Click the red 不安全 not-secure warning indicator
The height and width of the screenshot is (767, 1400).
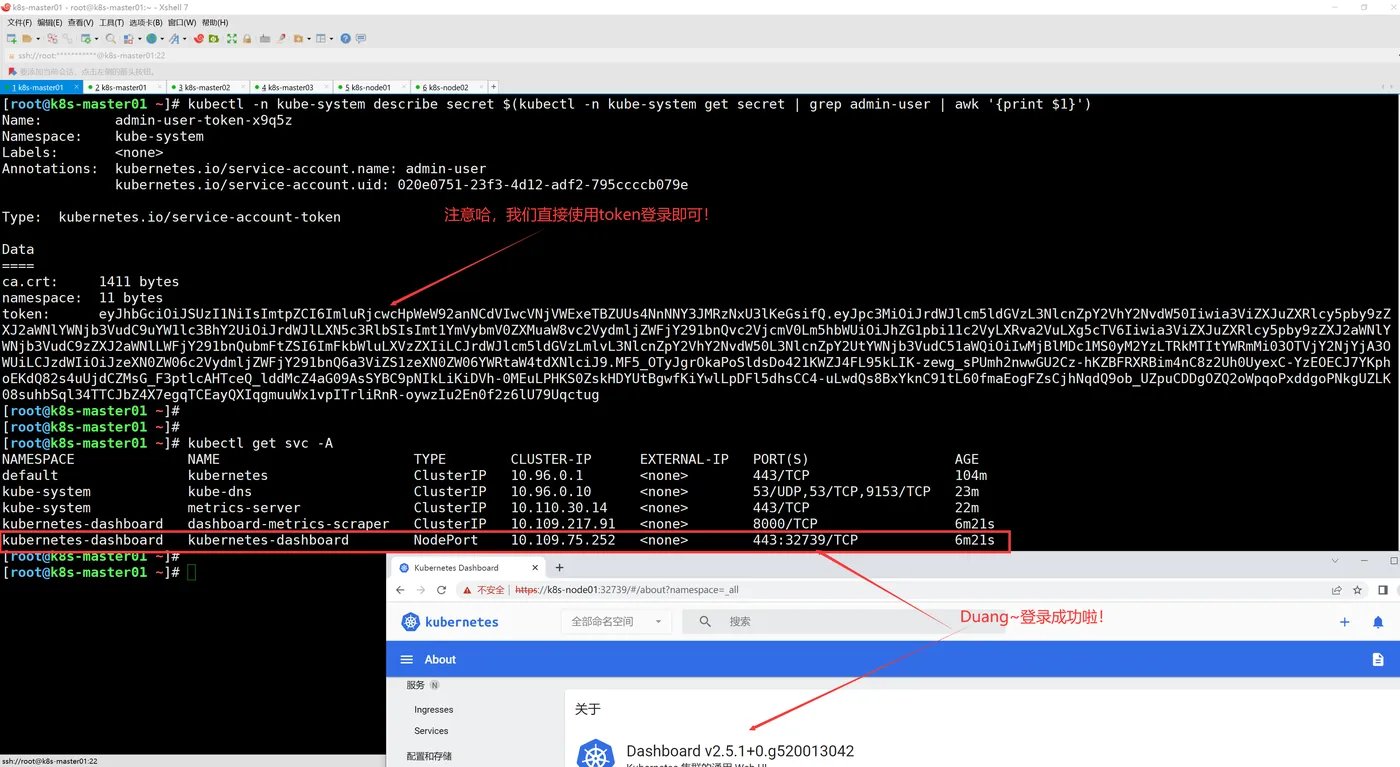pyautogui.click(x=483, y=590)
